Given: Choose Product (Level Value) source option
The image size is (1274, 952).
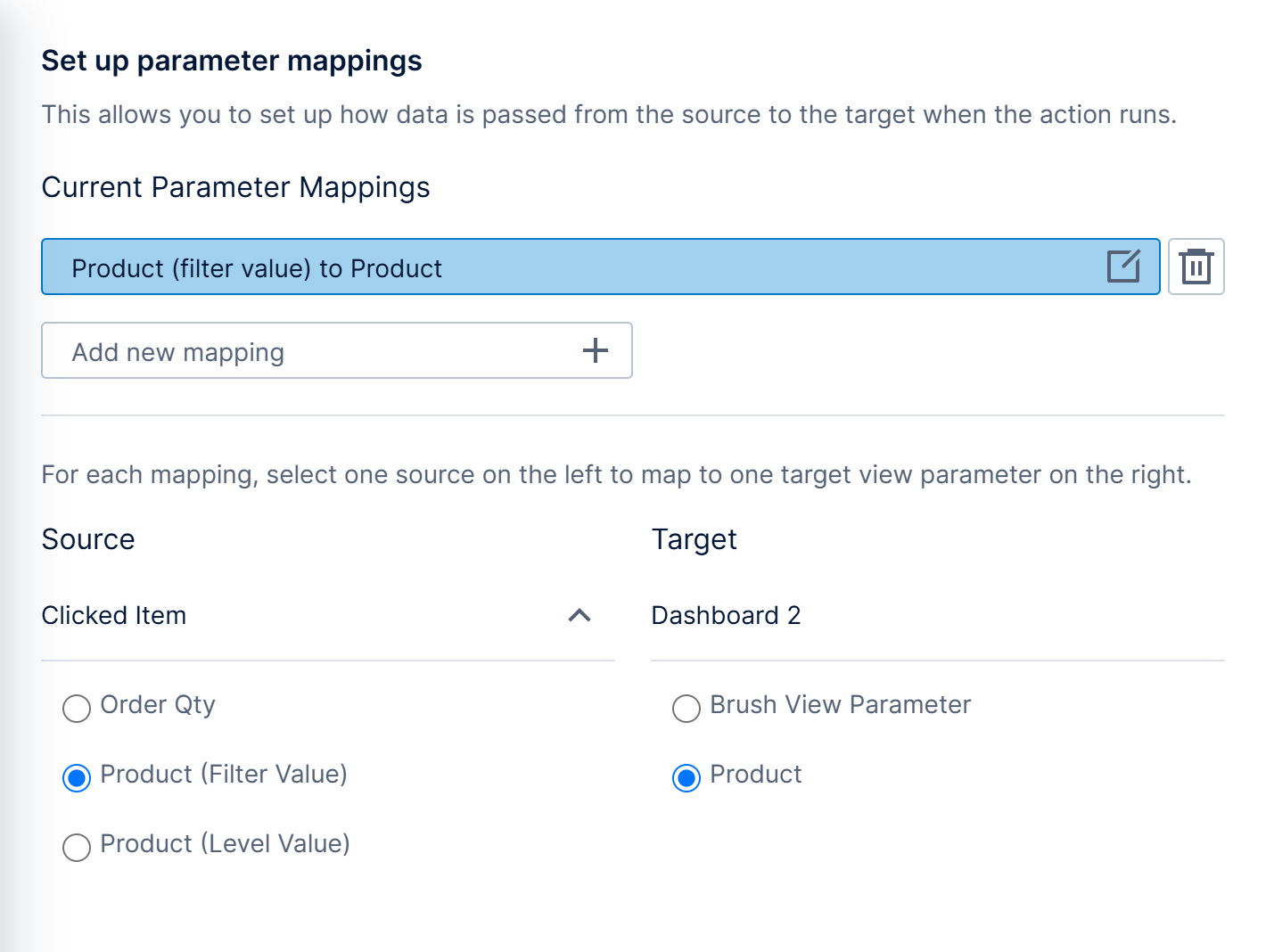Looking at the screenshot, I should click(77, 847).
